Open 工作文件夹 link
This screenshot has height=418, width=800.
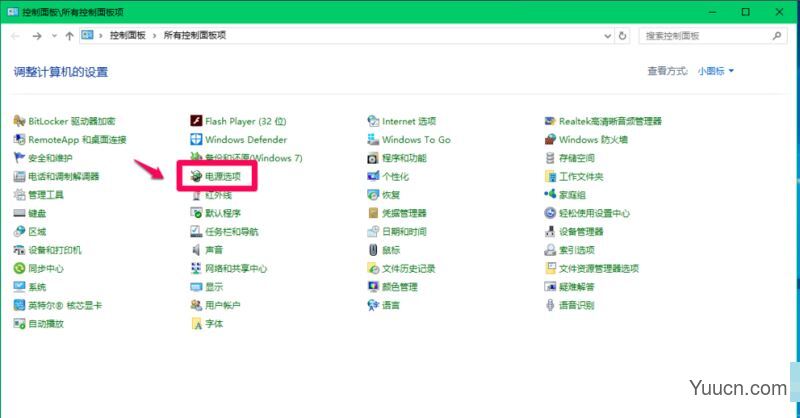[581, 176]
